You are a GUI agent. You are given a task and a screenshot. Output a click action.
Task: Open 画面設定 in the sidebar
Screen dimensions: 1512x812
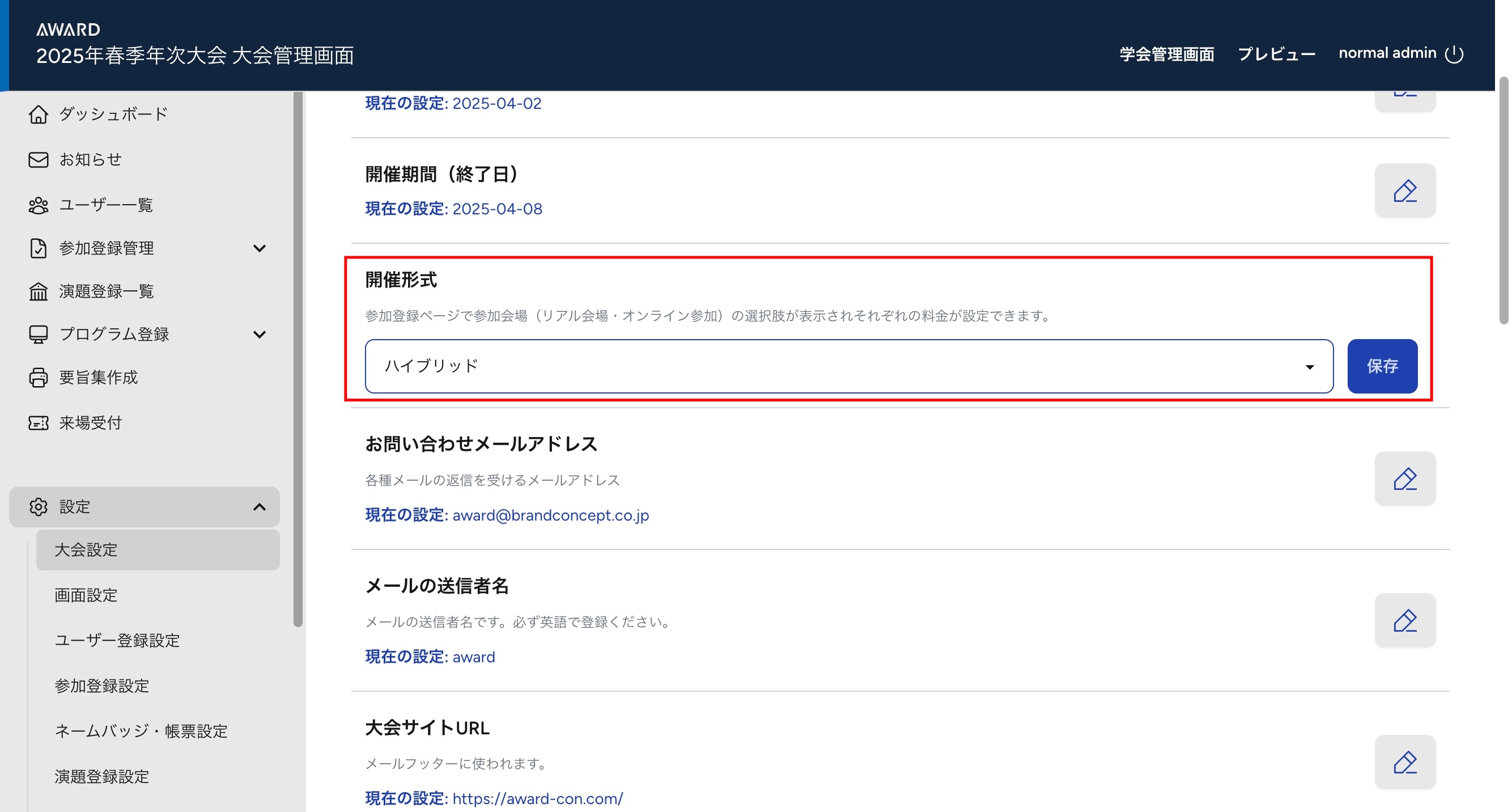click(86, 595)
